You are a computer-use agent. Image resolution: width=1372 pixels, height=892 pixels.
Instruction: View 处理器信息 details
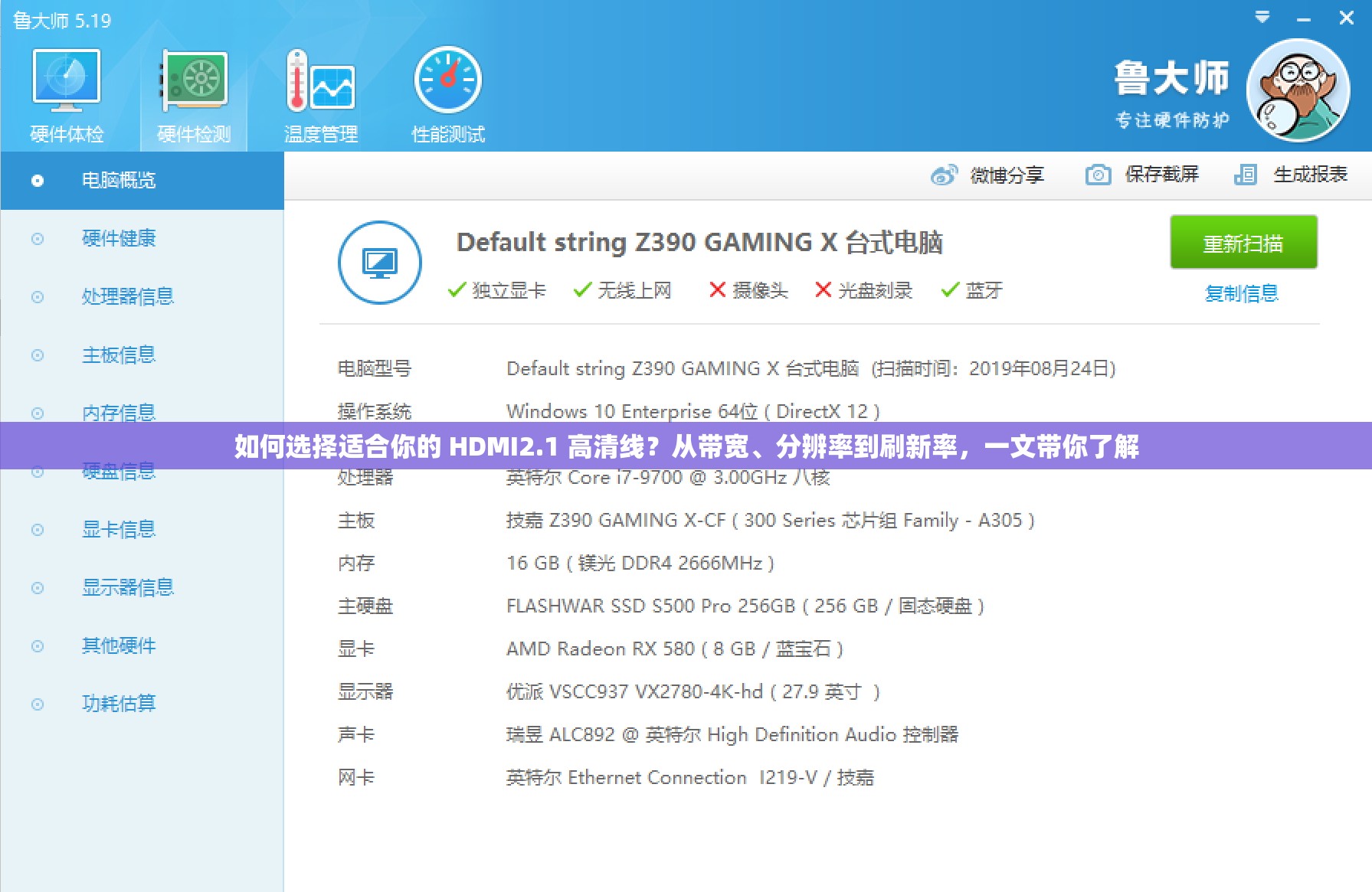pyautogui.click(x=129, y=296)
